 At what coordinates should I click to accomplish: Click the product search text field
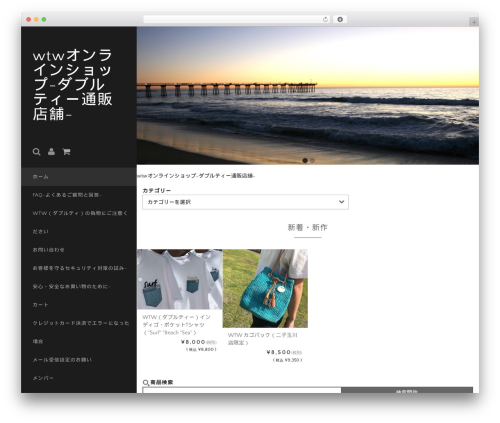pos(242,390)
